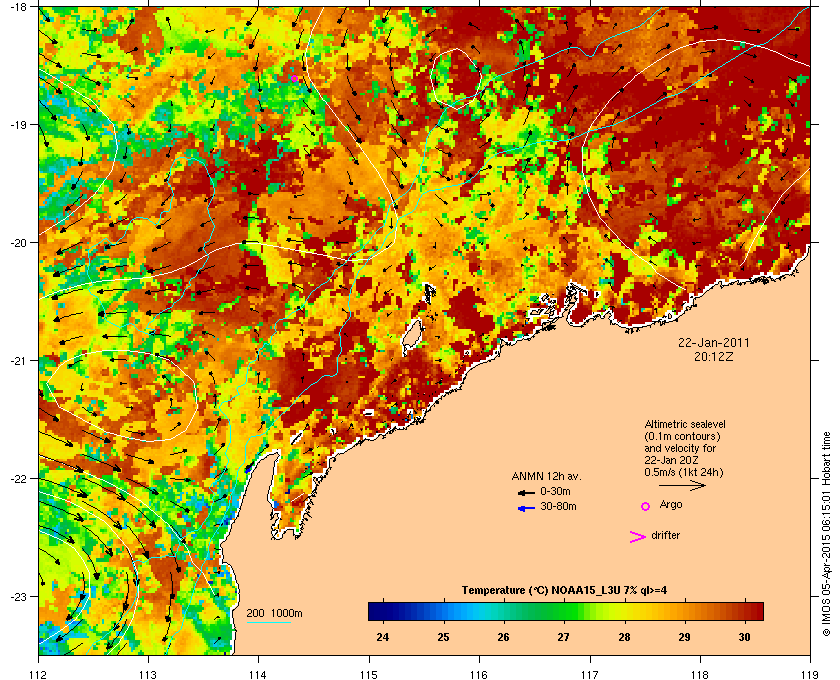The height and width of the screenshot is (680, 840).
Task: Click the Temperature NOAA15_L3U colorbar title
Action: point(564,591)
